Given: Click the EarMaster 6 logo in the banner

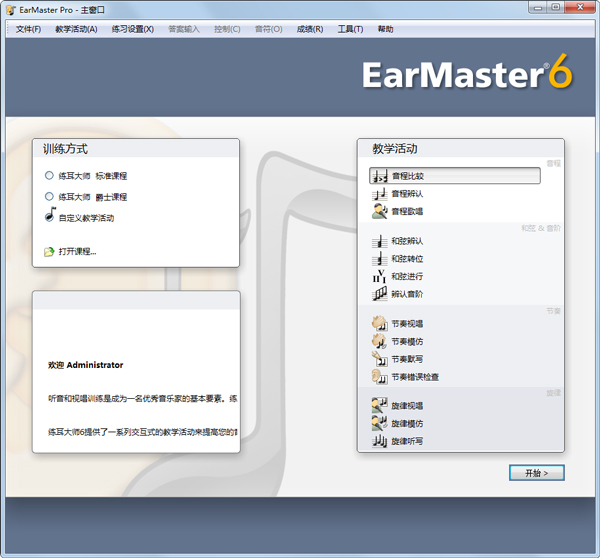Looking at the screenshot, I should pyautogui.click(x=467, y=73).
